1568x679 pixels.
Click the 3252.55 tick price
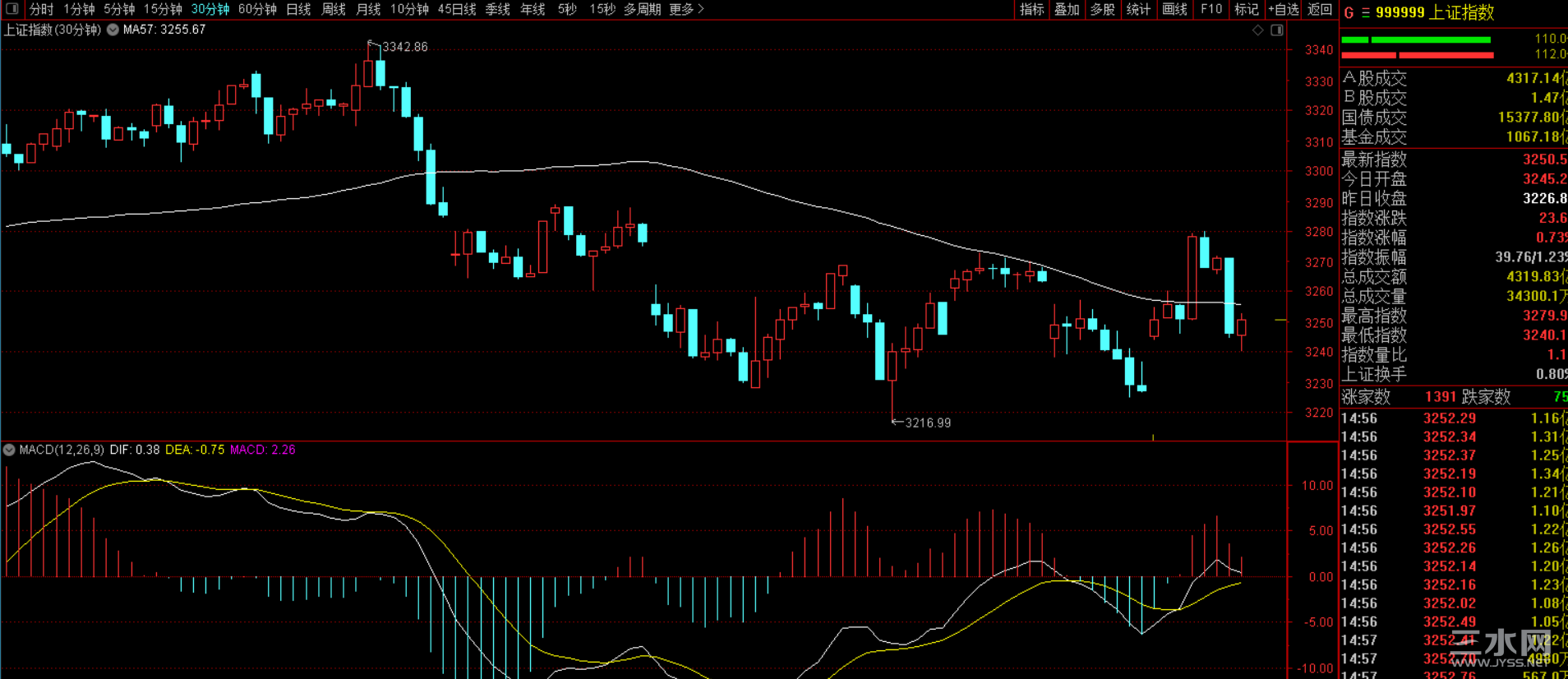(x=1450, y=529)
